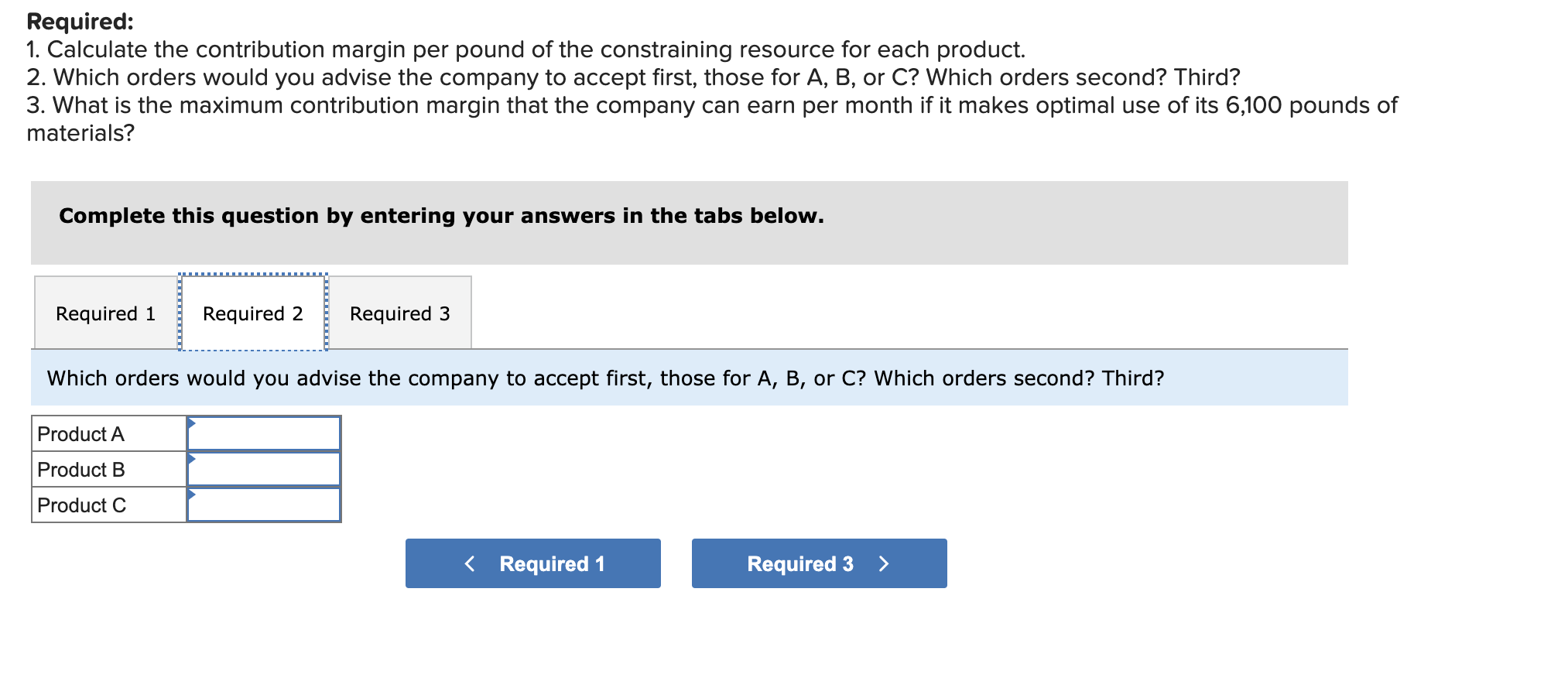Click the blue triangle marker beside Product B
Image resolution: width=1568 pixels, height=681 pixels.
191,459
